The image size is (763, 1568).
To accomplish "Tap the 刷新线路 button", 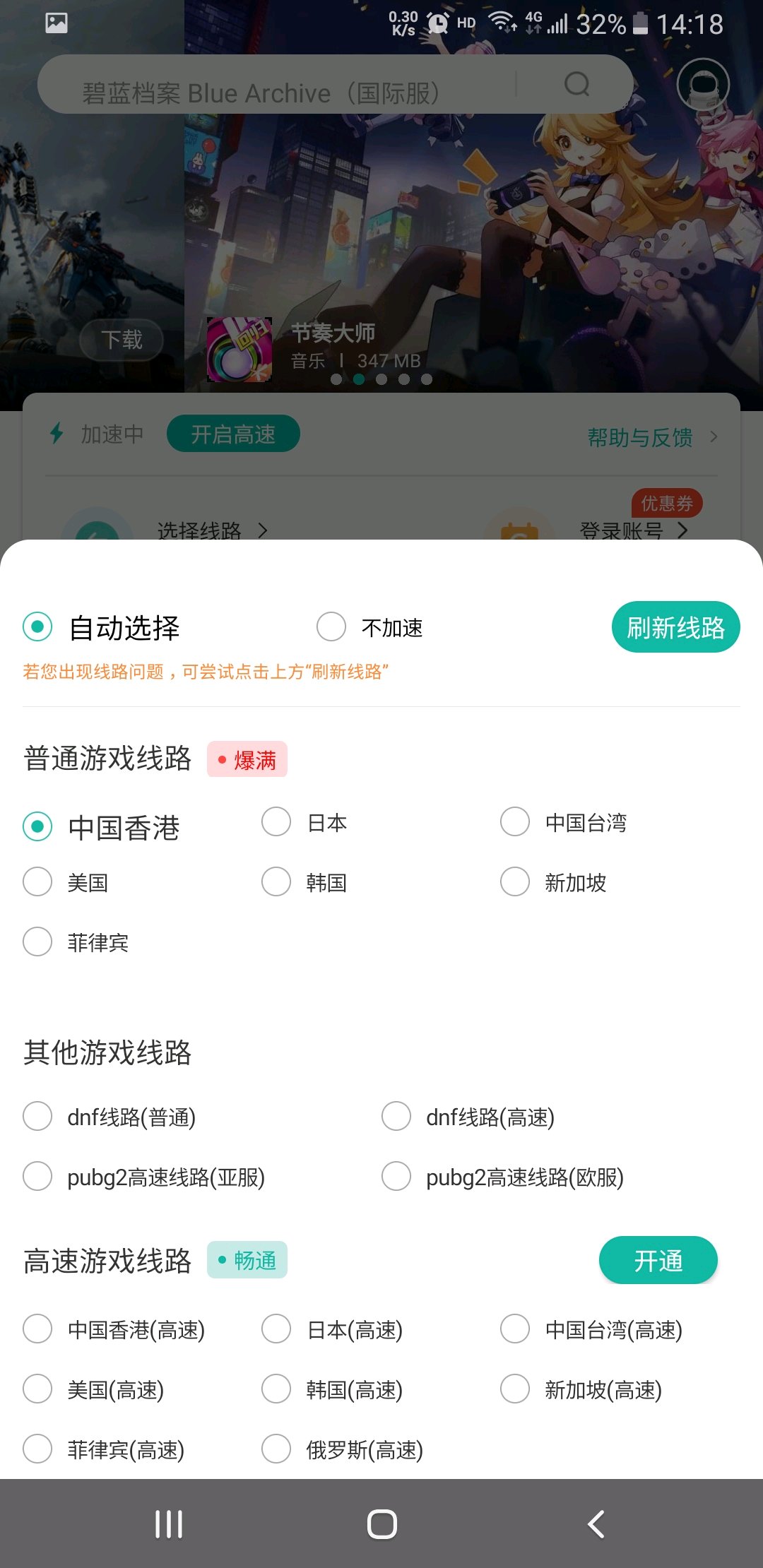I will (x=676, y=627).
